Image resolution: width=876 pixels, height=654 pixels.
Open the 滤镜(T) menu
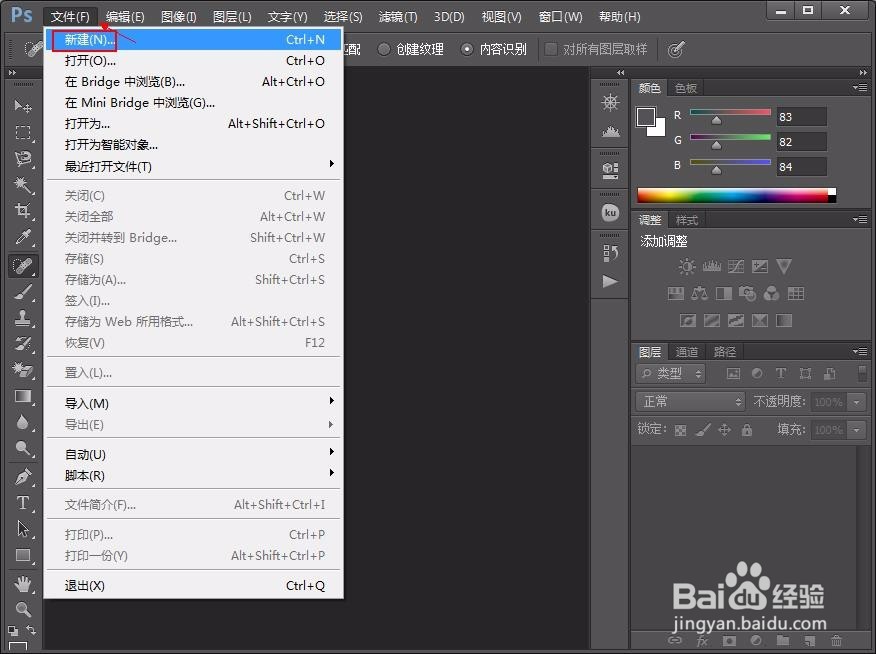pyautogui.click(x=398, y=17)
